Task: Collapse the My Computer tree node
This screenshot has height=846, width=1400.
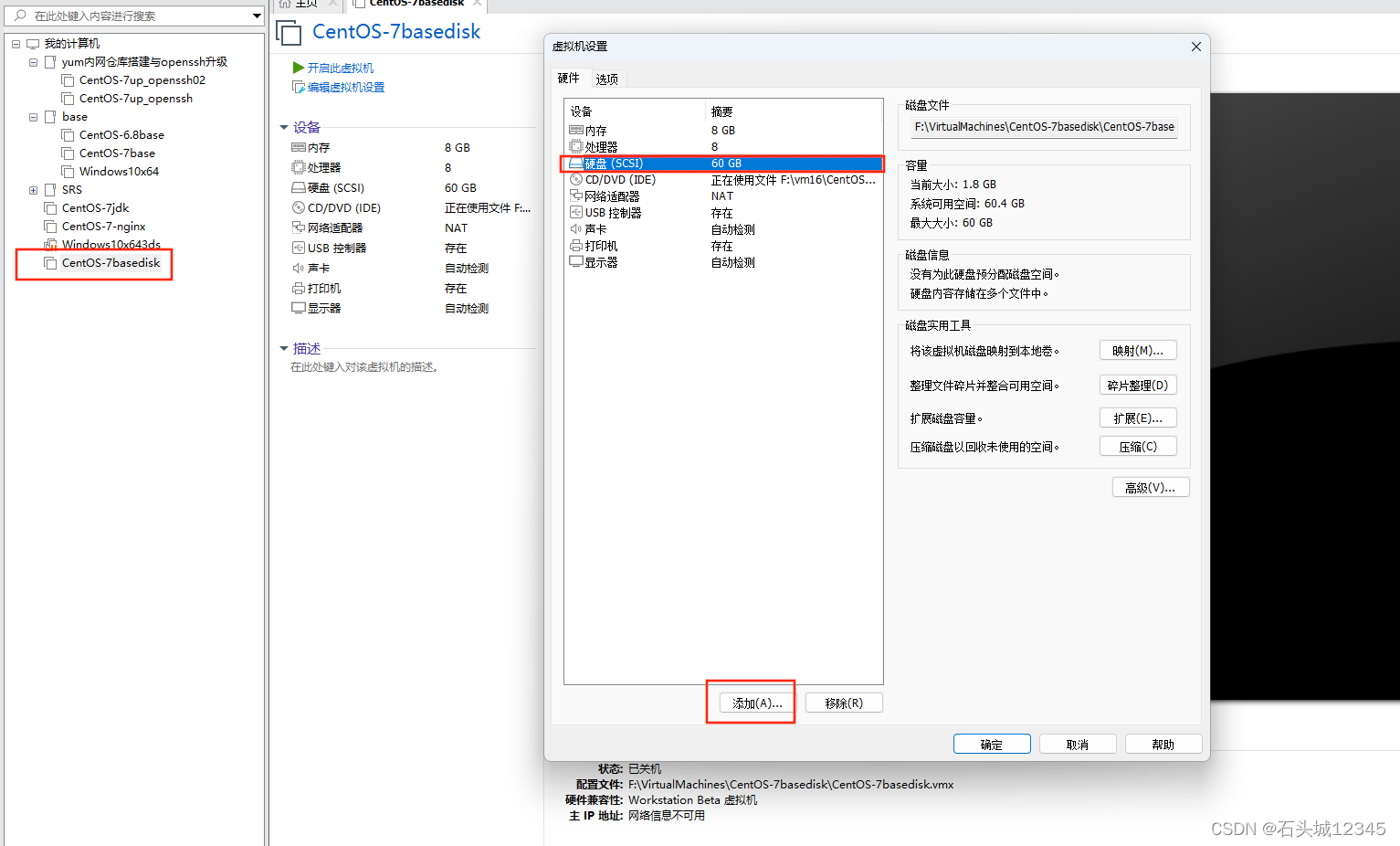Action: pos(16,44)
